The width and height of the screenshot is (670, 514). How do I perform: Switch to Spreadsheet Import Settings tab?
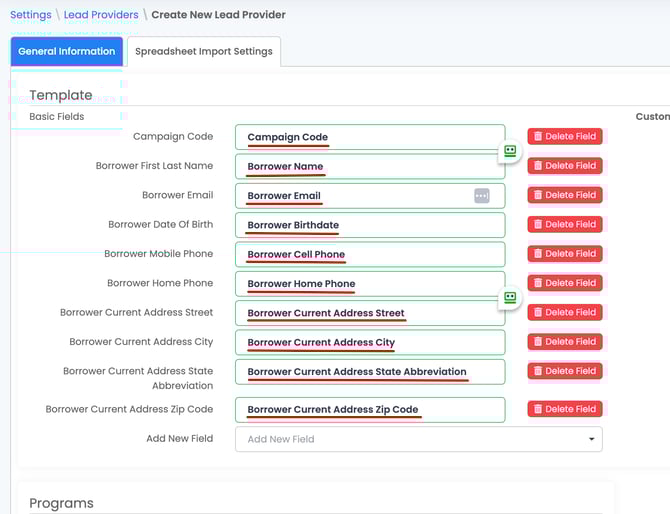[x=204, y=52]
